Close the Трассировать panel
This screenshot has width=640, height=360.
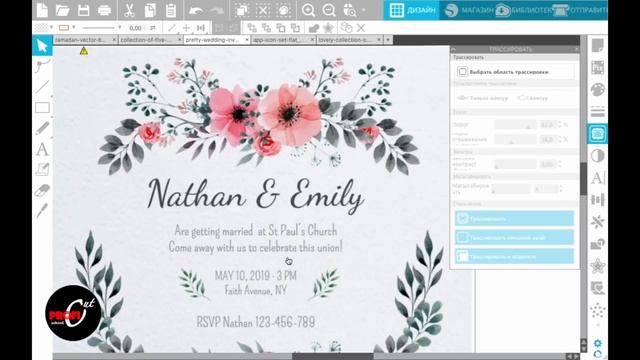[576, 49]
